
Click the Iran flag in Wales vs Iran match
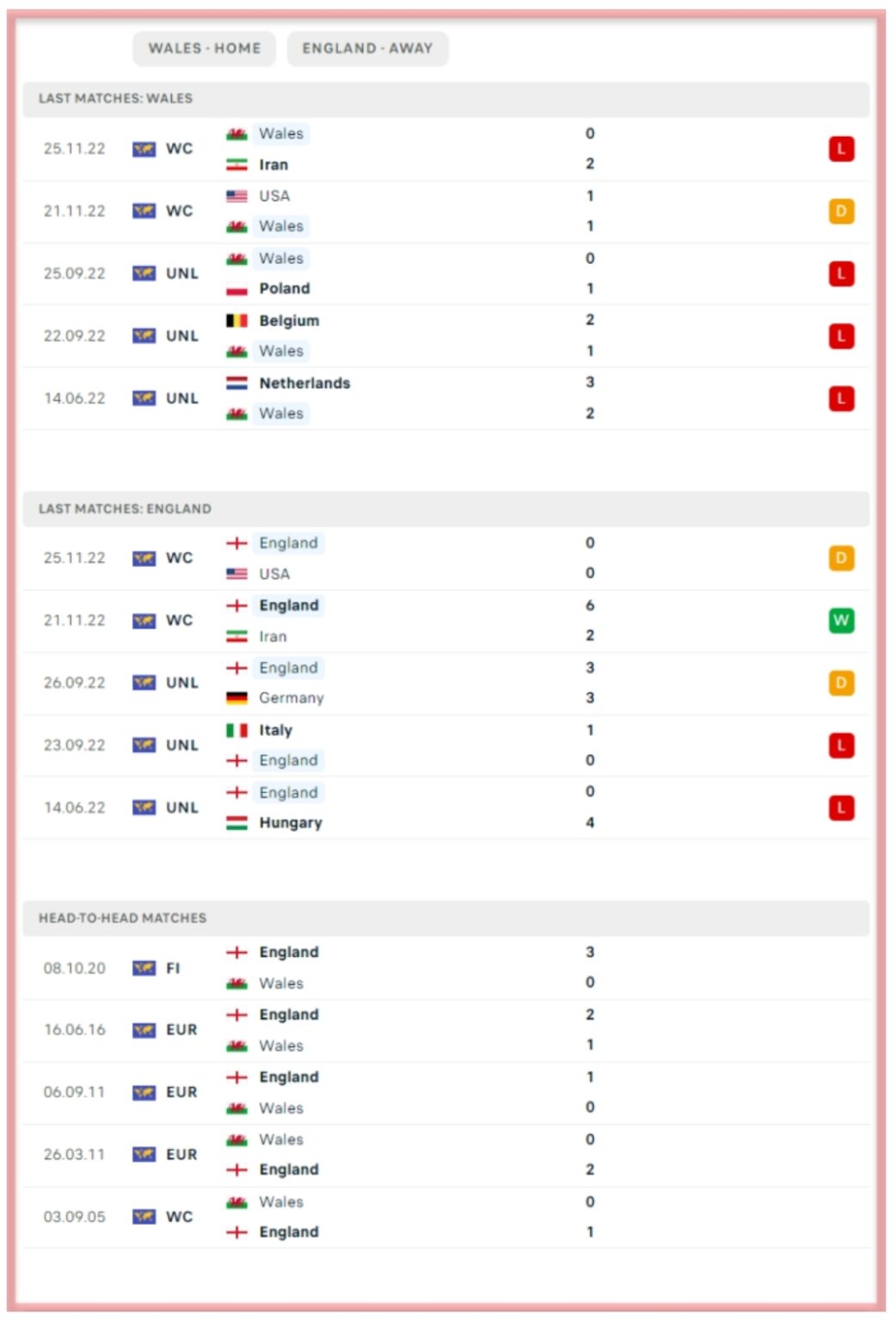click(236, 164)
